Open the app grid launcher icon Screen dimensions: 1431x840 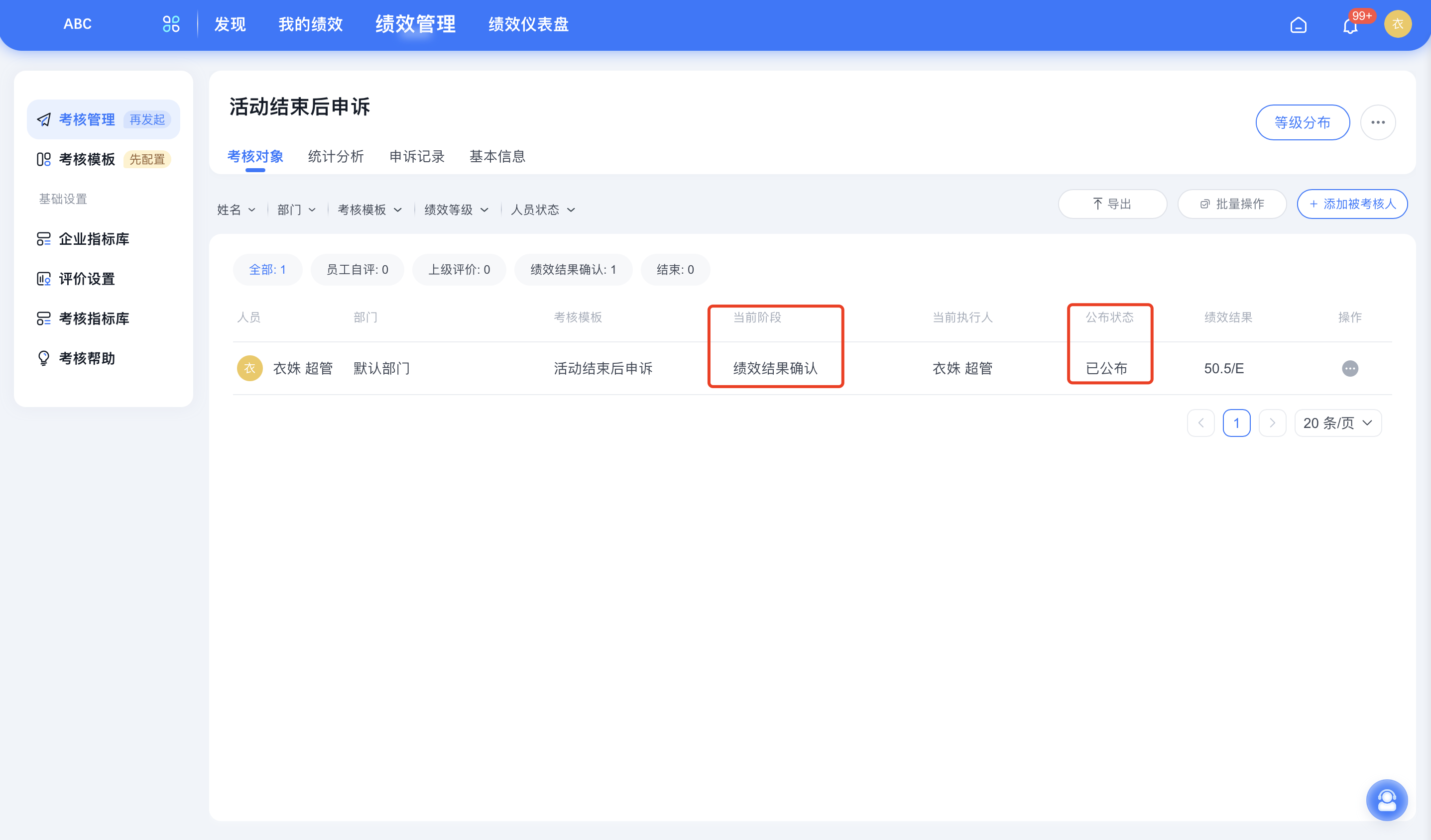[171, 24]
